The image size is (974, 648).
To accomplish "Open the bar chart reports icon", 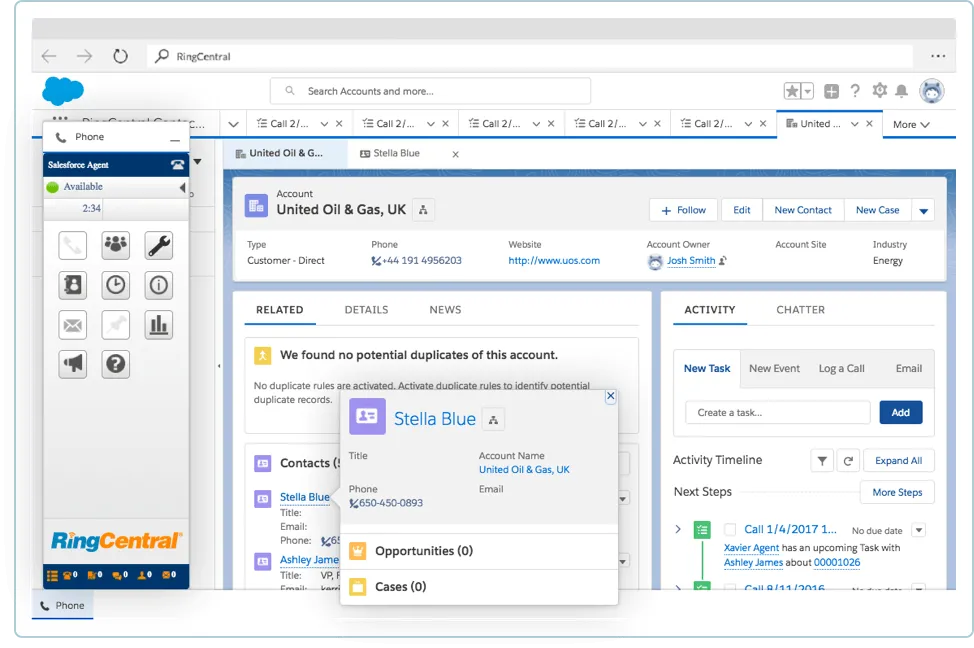I will point(159,324).
